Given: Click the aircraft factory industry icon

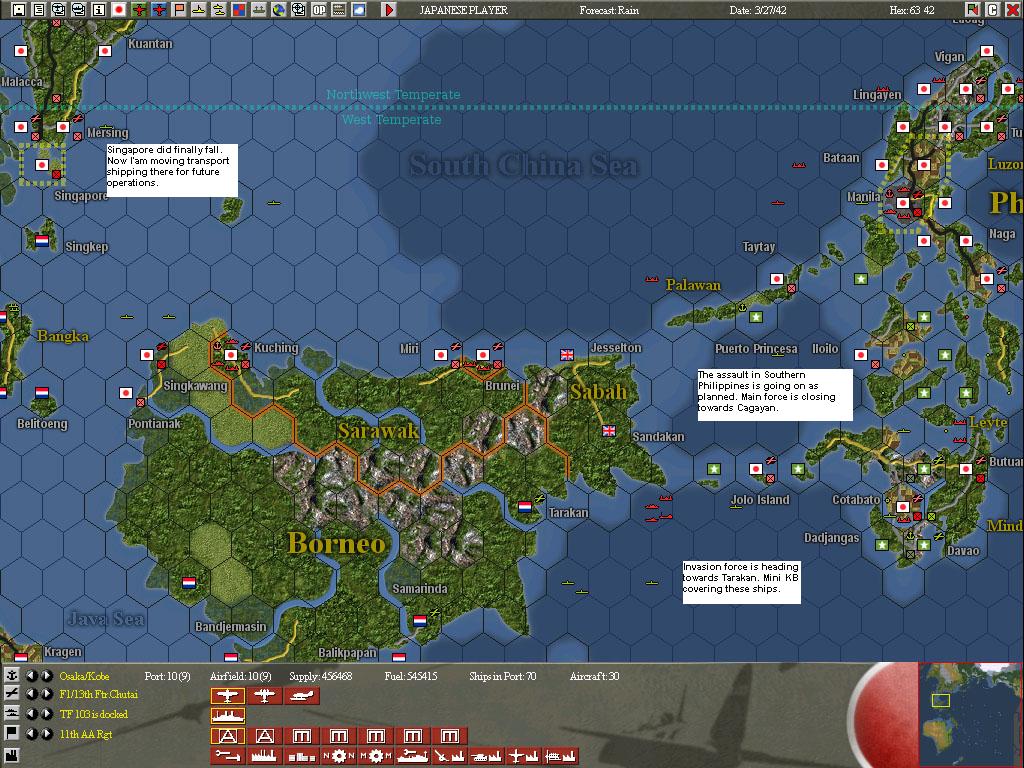Looking at the screenshot, I should 524,756.
